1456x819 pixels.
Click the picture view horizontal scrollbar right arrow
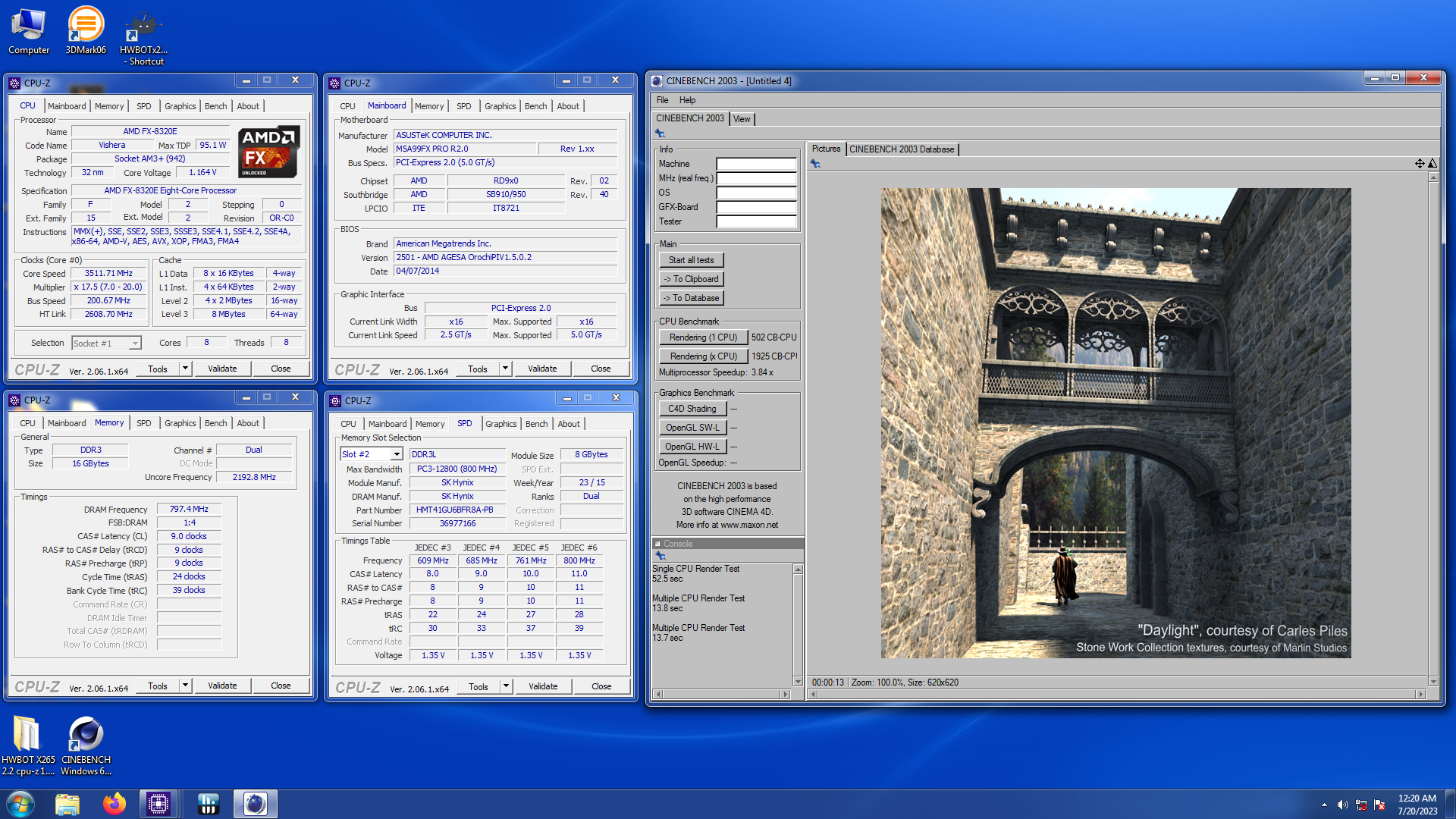click(x=1421, y=694)
